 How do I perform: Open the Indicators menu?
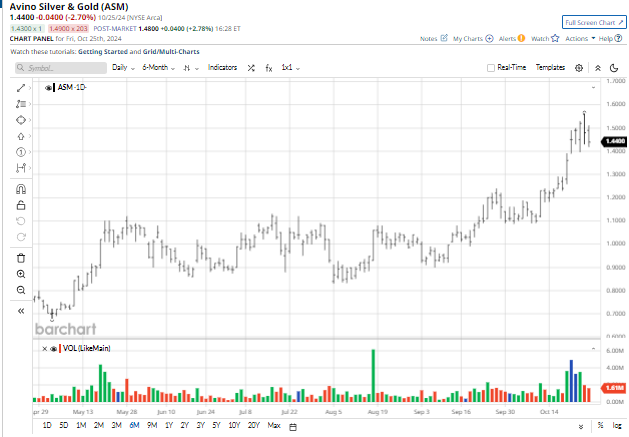click(x=222, y=67)
